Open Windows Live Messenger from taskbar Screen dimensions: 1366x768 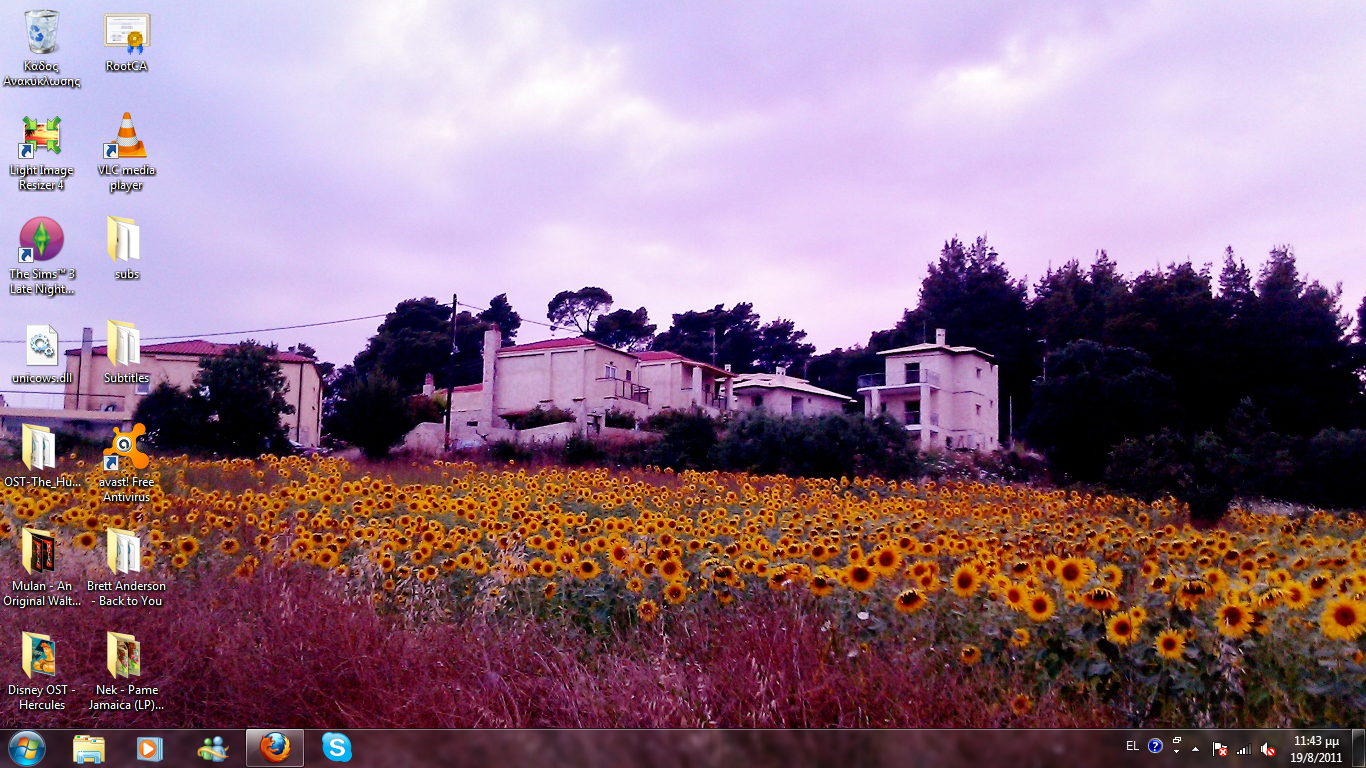click(212, 748)
